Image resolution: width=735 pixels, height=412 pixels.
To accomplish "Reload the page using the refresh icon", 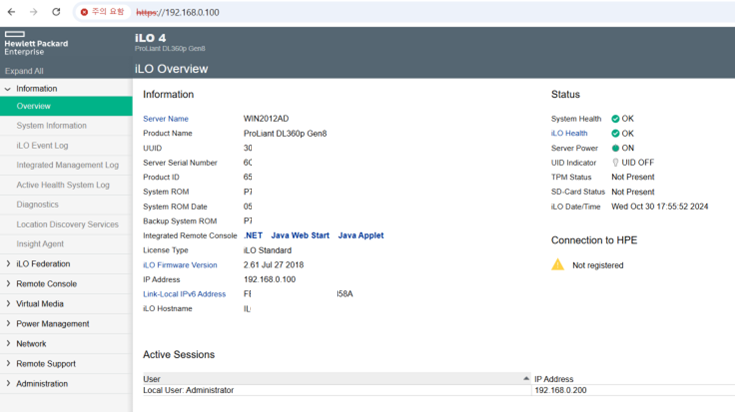I will tap(56, 12).
